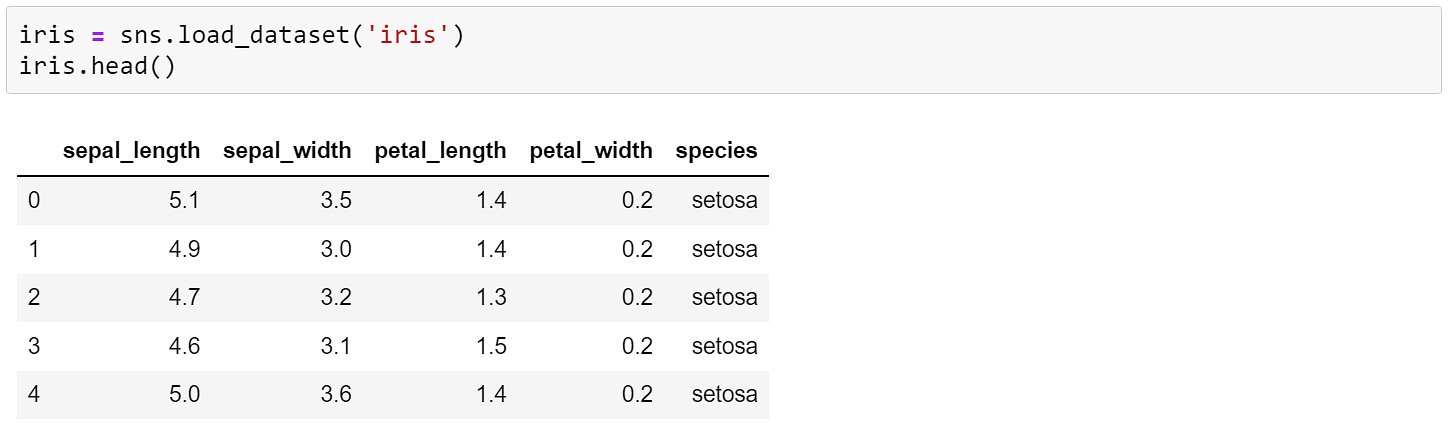Click the sepal_width value 3.0
The width and height of the screenshot is (1449, 423).
(x=336, y=249)
